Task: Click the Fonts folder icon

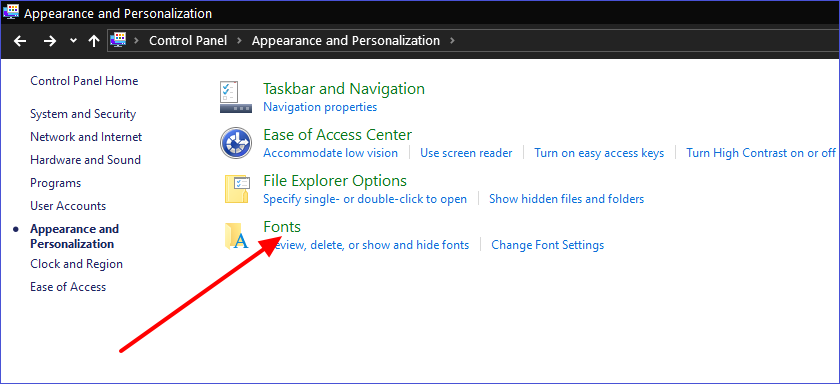Action: click(236, 236)
